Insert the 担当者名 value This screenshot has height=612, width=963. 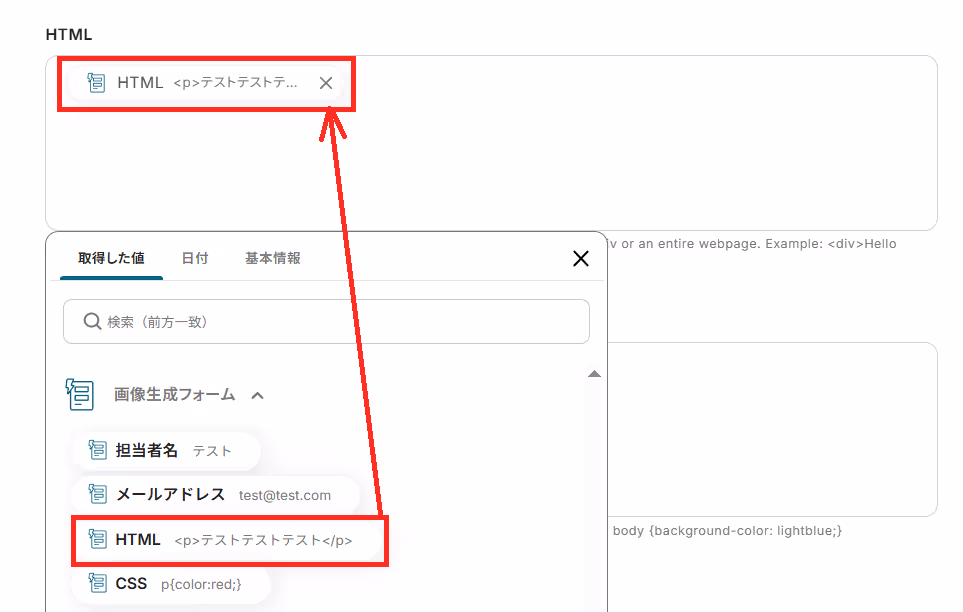tap(166, 451)
